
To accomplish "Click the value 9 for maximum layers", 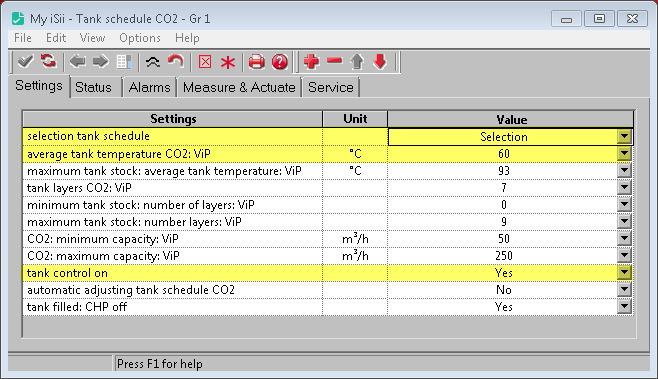I will pyautogui.click(x=503, y=222).
